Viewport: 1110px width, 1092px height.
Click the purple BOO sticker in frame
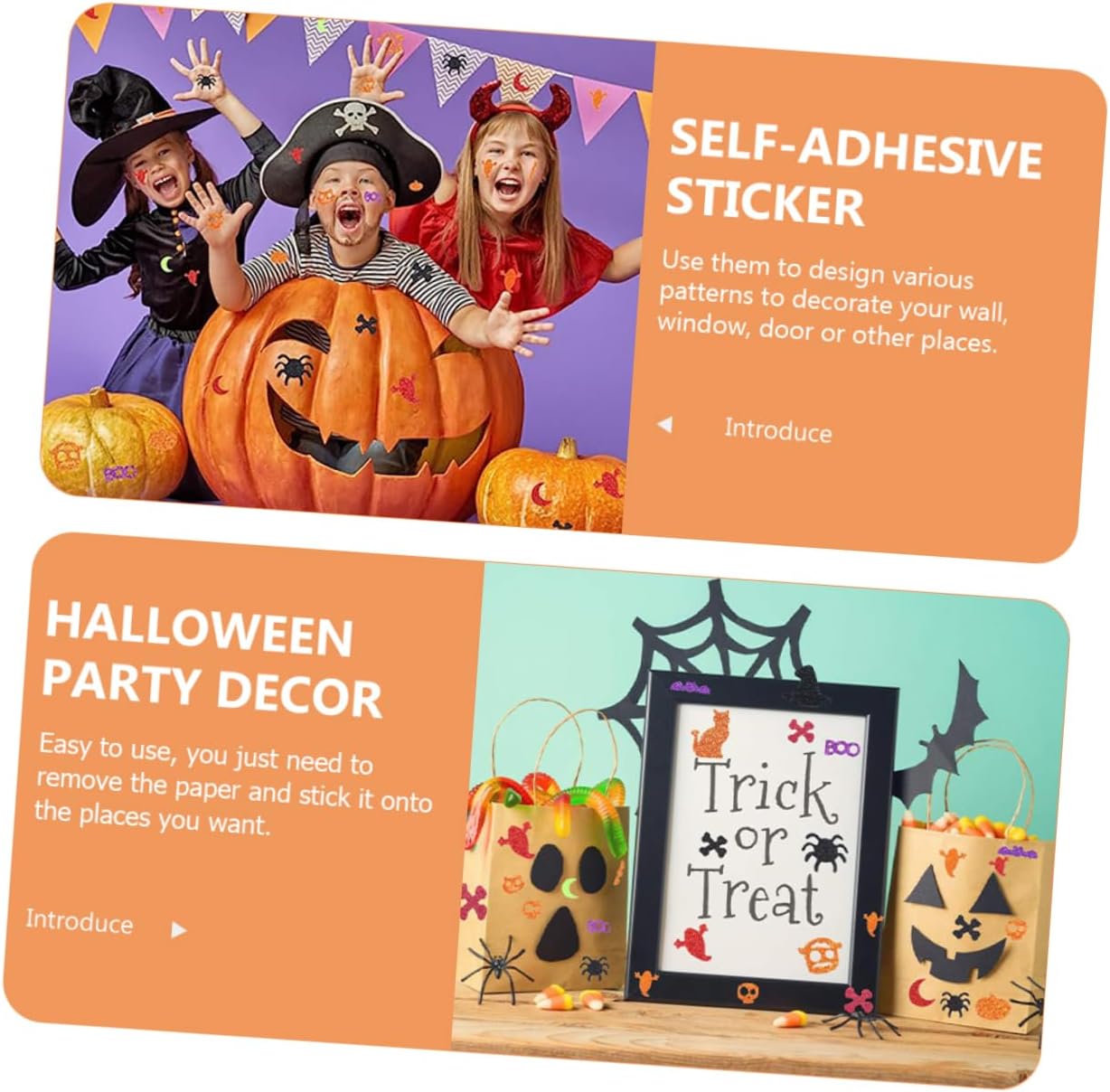coord(842,748)
